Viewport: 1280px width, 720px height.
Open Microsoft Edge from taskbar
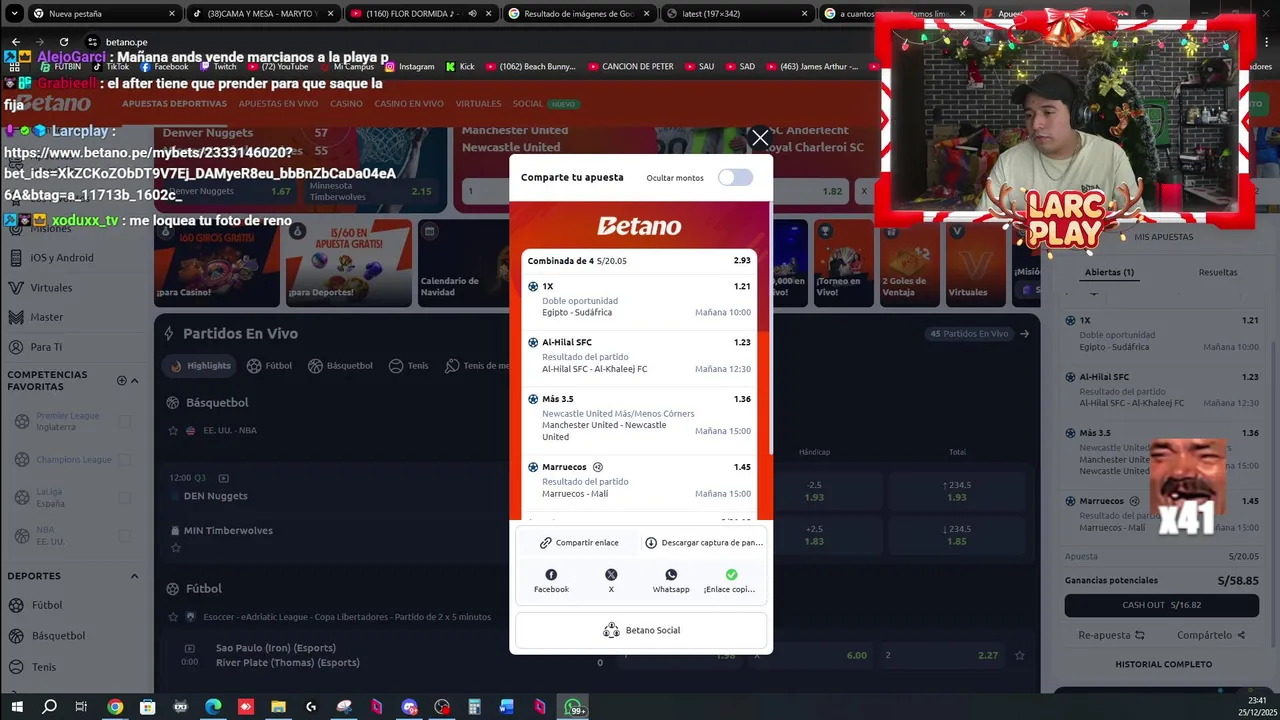pyautogui.click(x=213, y=707)
